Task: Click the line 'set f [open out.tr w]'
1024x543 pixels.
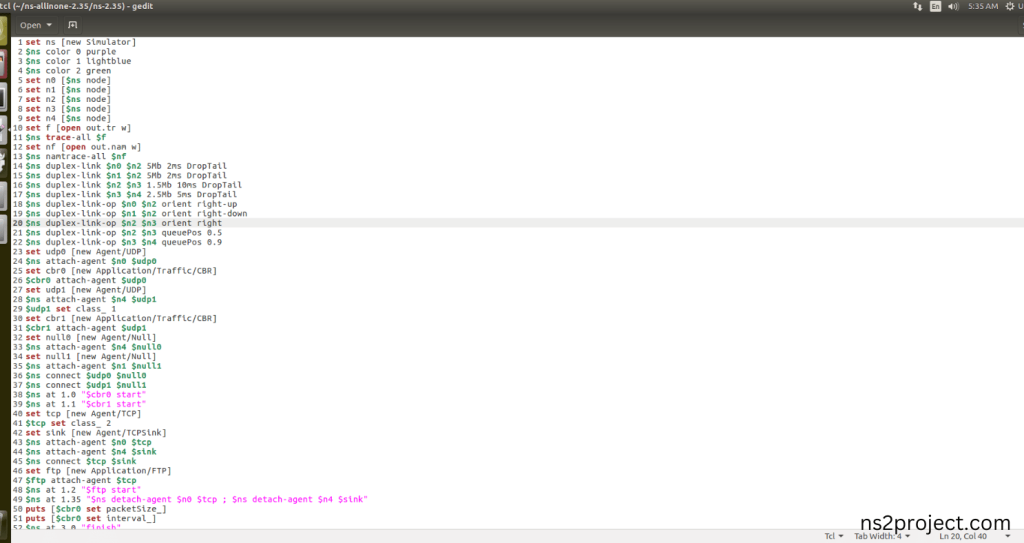Action: (x=78, y=127)
